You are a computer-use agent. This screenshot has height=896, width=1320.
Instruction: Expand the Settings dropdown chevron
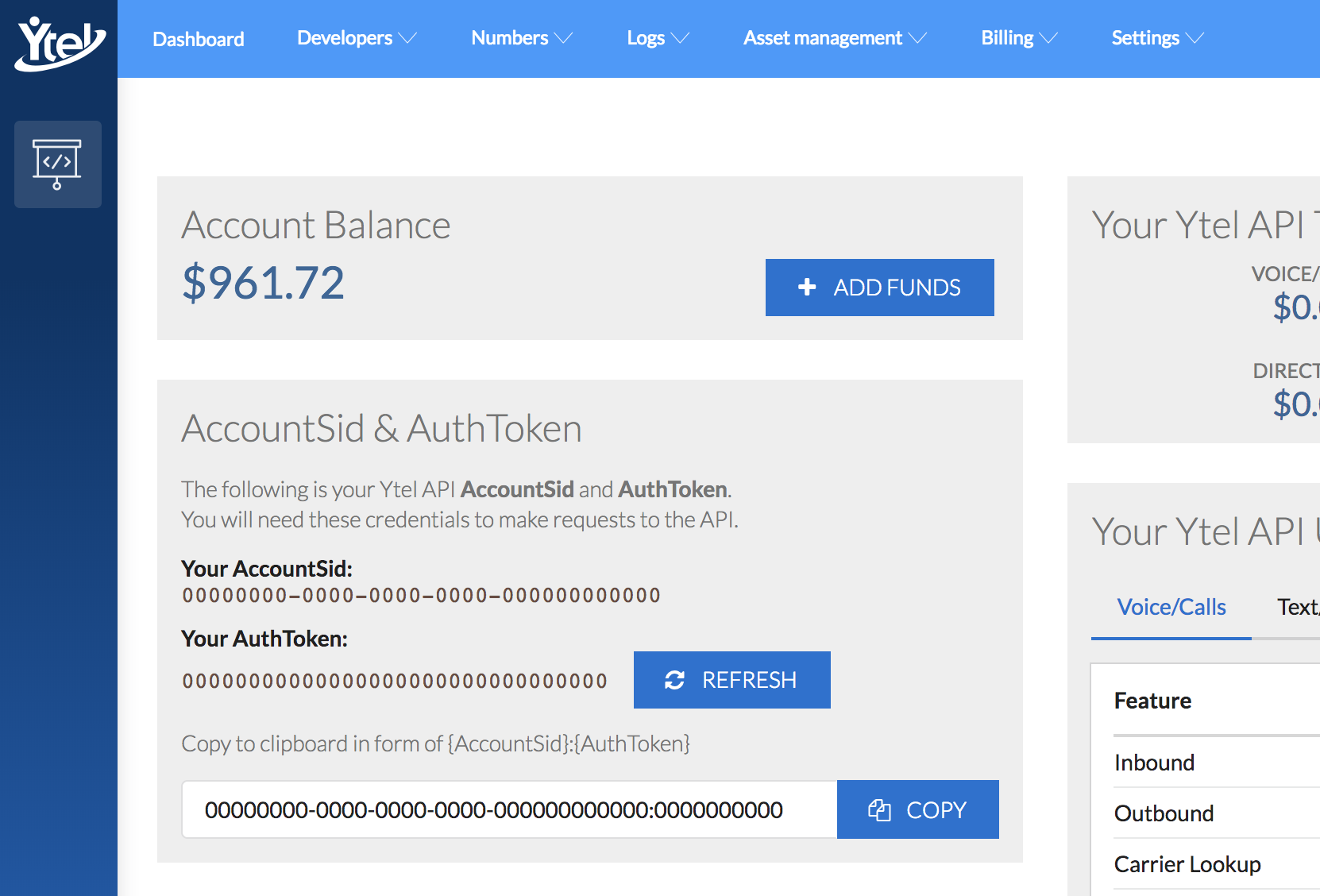1195,38
